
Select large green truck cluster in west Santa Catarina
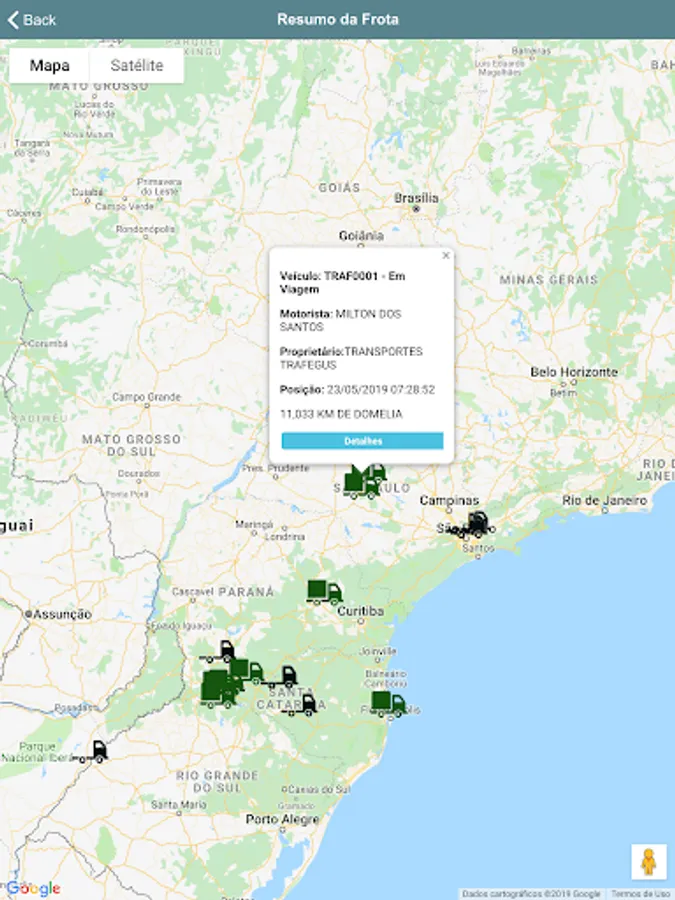click(x=220, y=689)
